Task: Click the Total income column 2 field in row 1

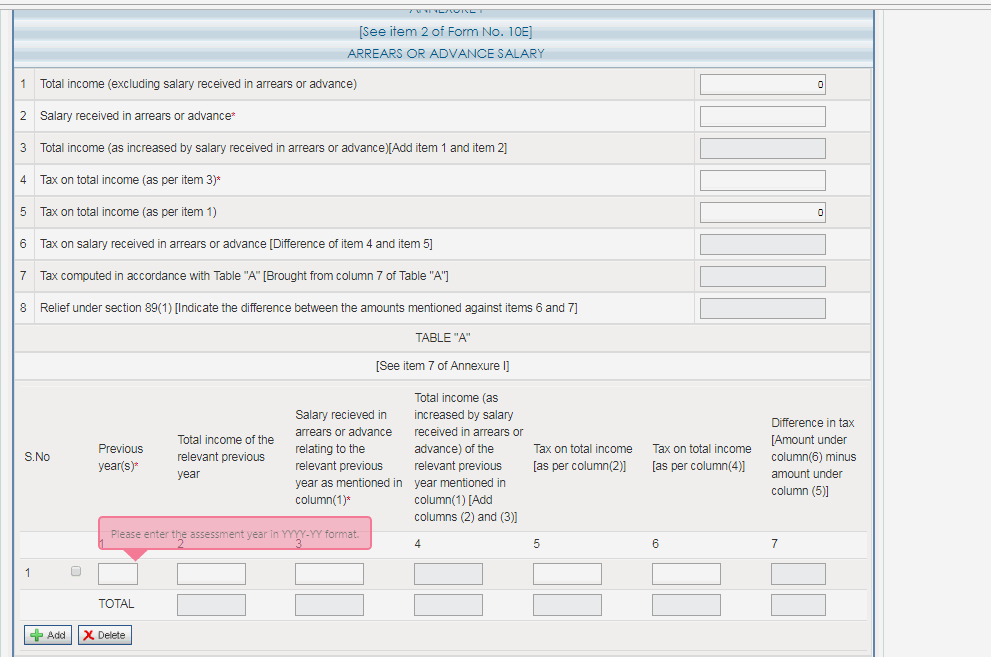Action: [x=210, y=573]
